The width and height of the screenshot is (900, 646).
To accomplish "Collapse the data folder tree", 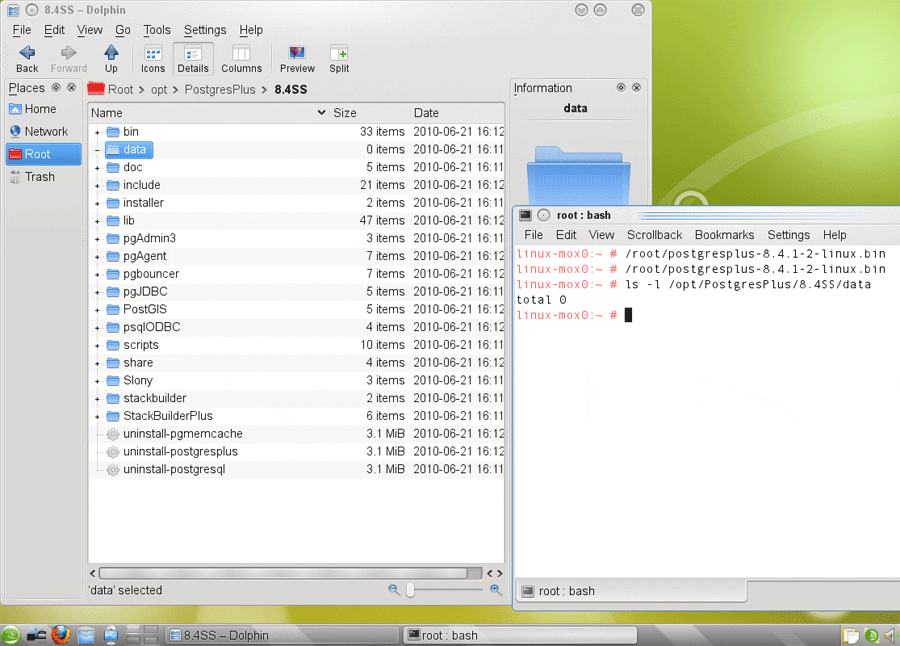I will coord(97,150).
